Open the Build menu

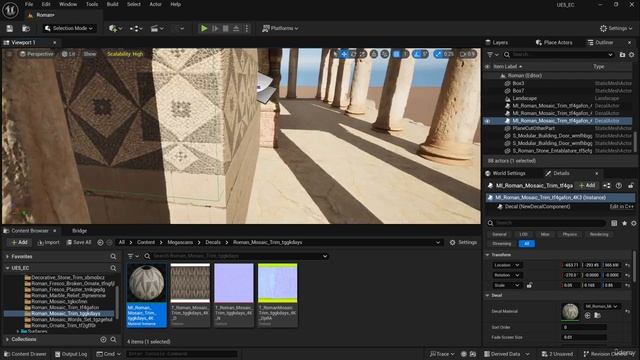click(112, 4)
